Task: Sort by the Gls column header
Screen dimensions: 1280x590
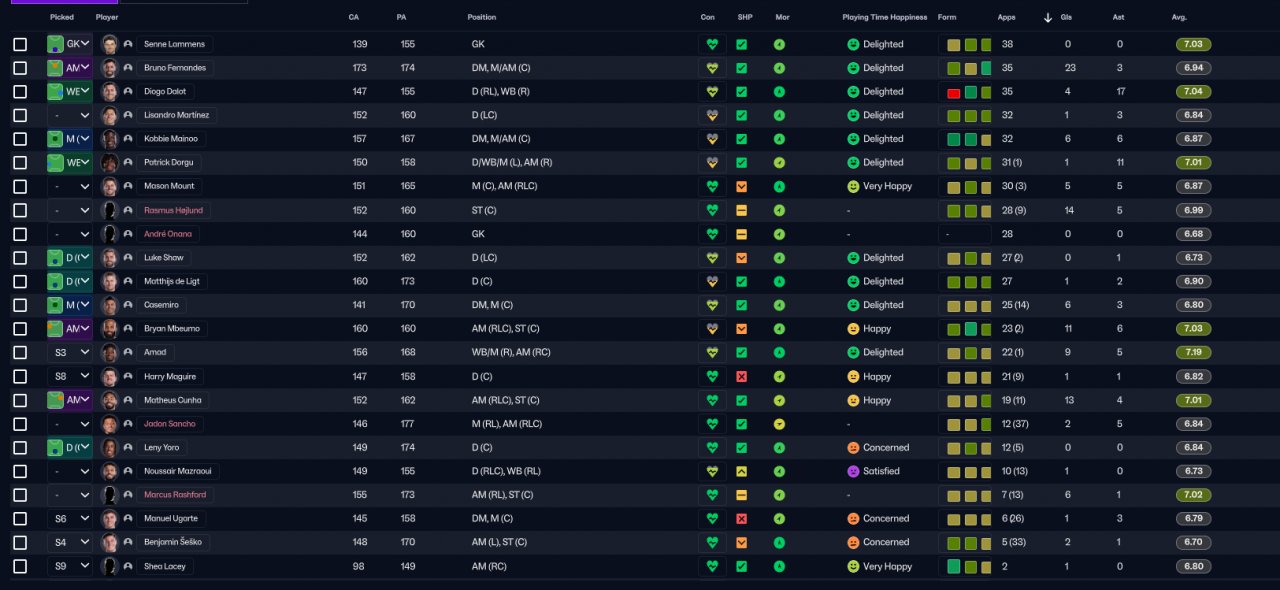Action: tap(1069, 17)
